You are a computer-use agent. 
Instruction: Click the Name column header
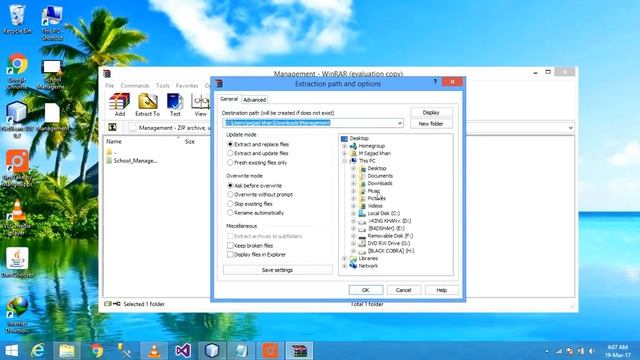click(114, 141)
